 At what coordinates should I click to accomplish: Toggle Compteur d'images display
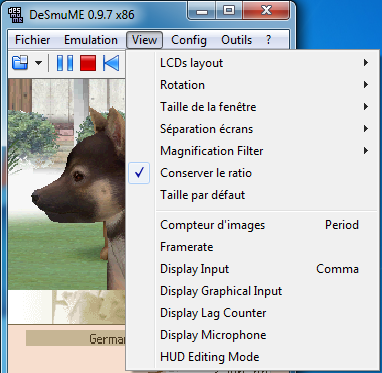click(x=252, y=225)
